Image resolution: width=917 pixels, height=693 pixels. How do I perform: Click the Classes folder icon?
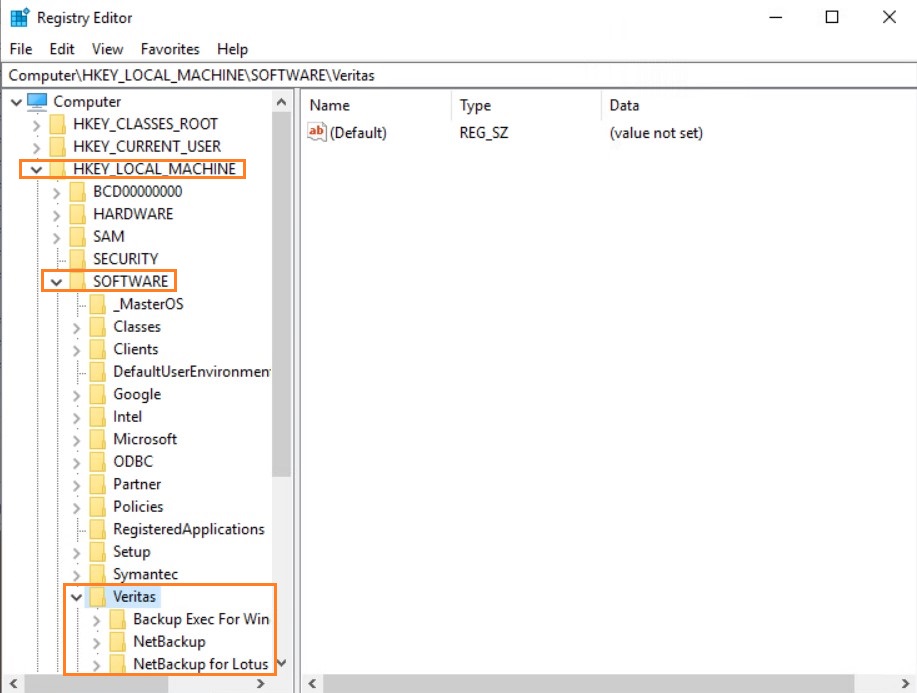(x=98, y=326)
